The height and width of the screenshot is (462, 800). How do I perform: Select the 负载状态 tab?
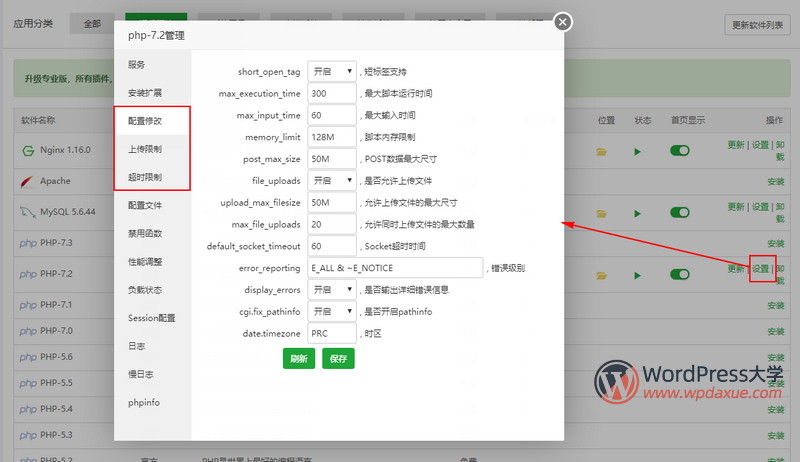coord(152,290)
